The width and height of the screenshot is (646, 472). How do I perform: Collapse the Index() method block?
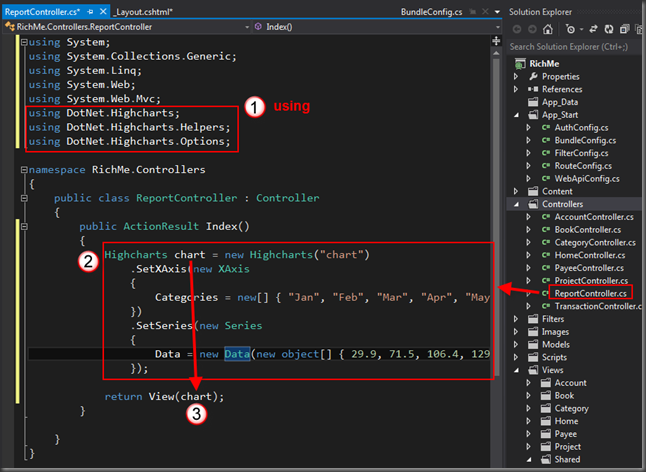tap(24, 226)
